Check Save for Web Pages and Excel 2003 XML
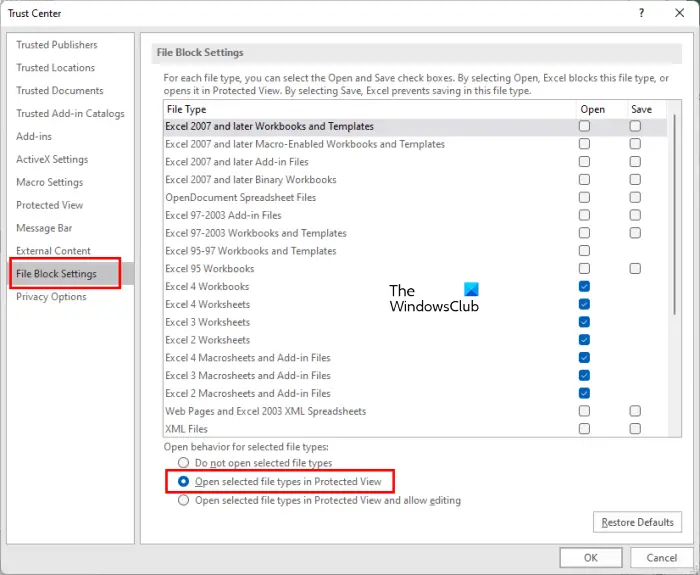Image resolution: width=700 pixels, height=575 pixels. 635,411
